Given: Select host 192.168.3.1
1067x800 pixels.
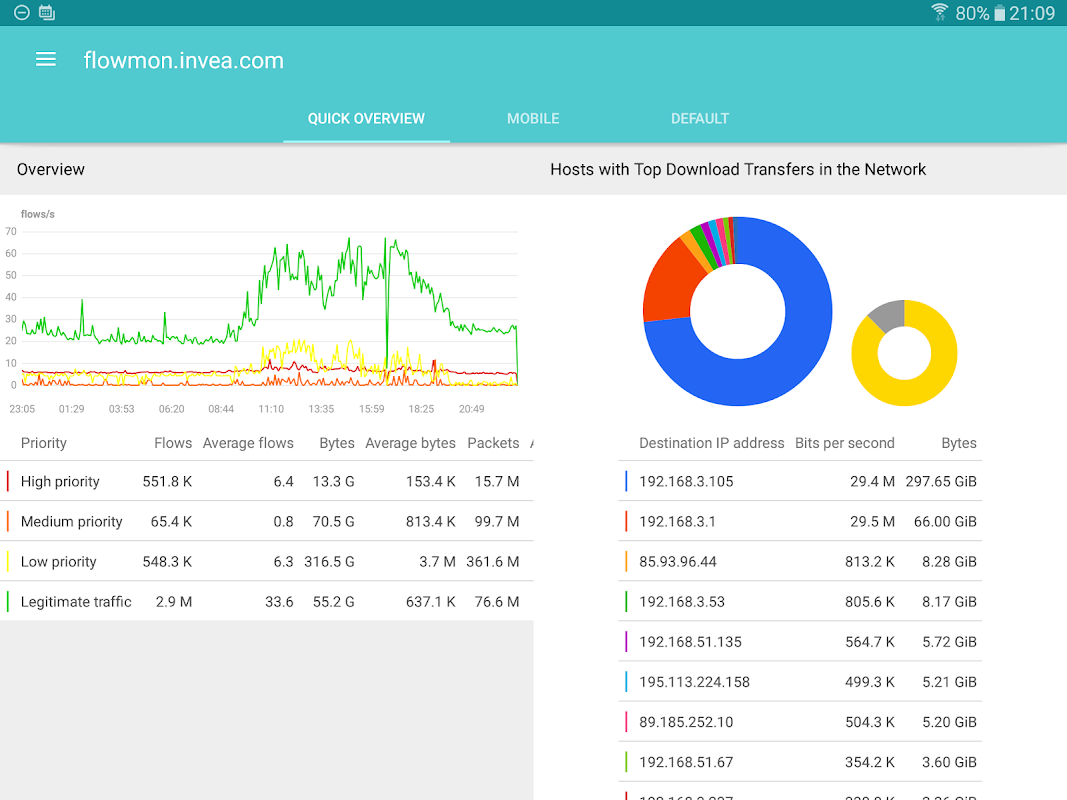Looking at the screenshot, I should (677, 522).
